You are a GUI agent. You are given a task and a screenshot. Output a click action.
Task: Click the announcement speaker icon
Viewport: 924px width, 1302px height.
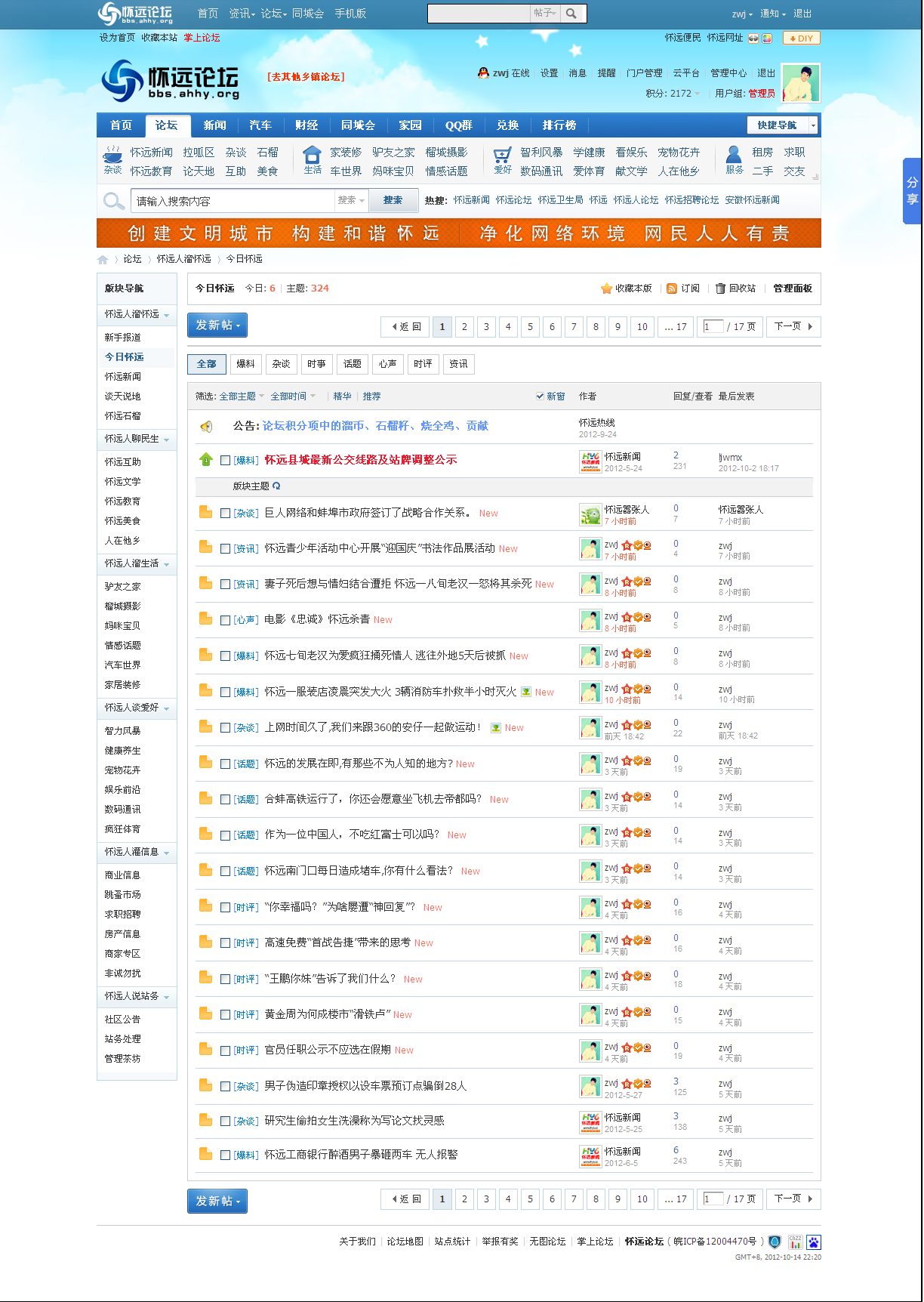[x=206, y=427]
